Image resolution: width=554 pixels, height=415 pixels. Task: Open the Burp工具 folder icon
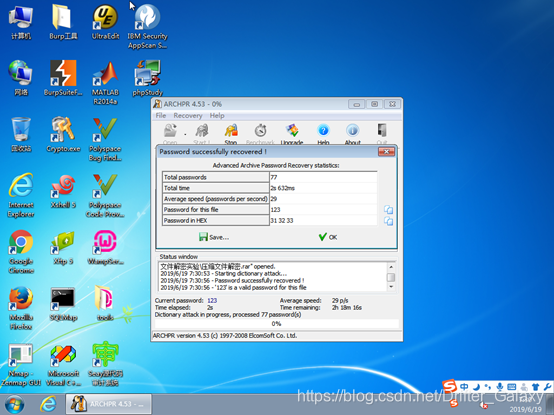(x=63, y=22)
